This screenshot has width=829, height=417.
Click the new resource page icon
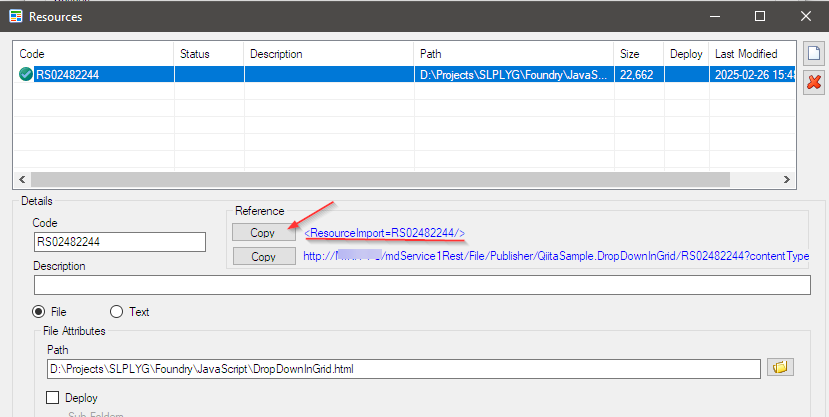click(814, 53)
